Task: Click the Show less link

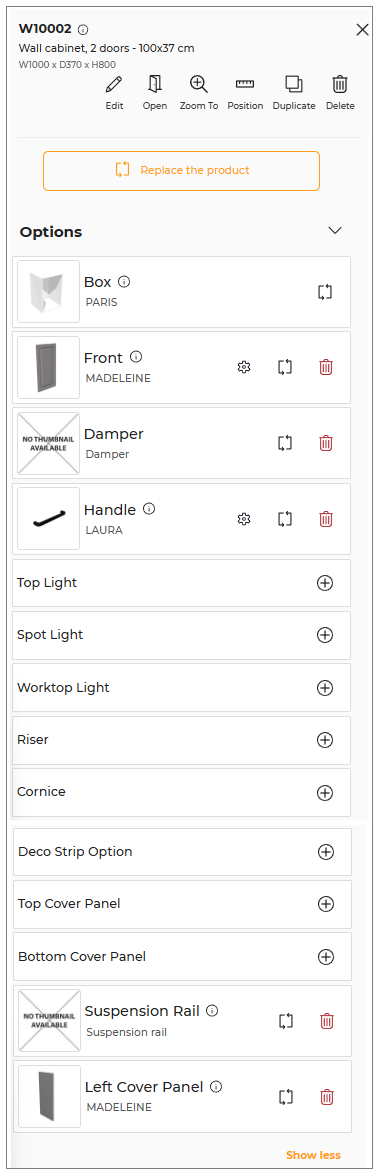Action: (x=313, y=1155)
